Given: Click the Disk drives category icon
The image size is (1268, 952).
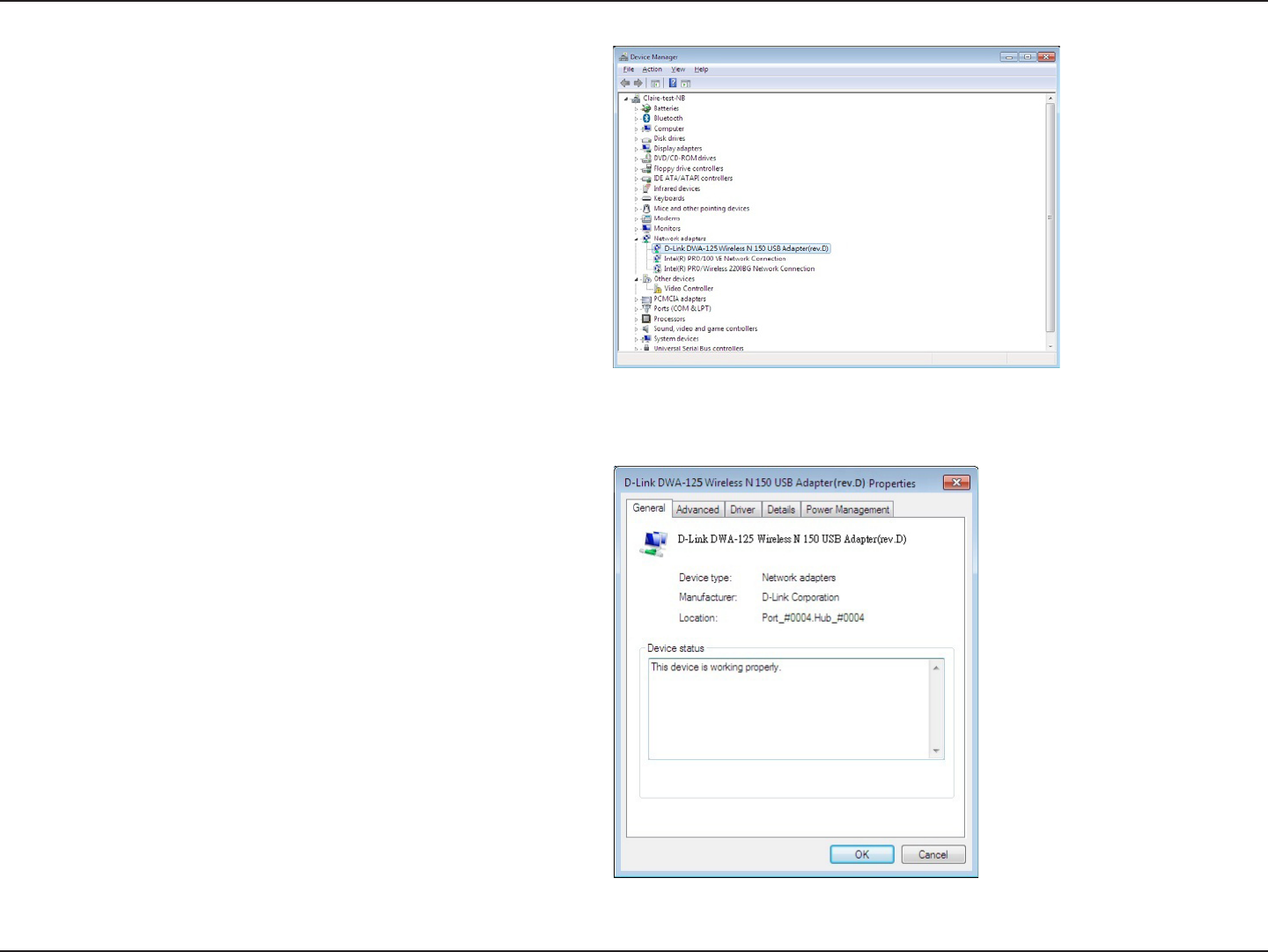Looking at the screenshot, I should pos(646,138).
